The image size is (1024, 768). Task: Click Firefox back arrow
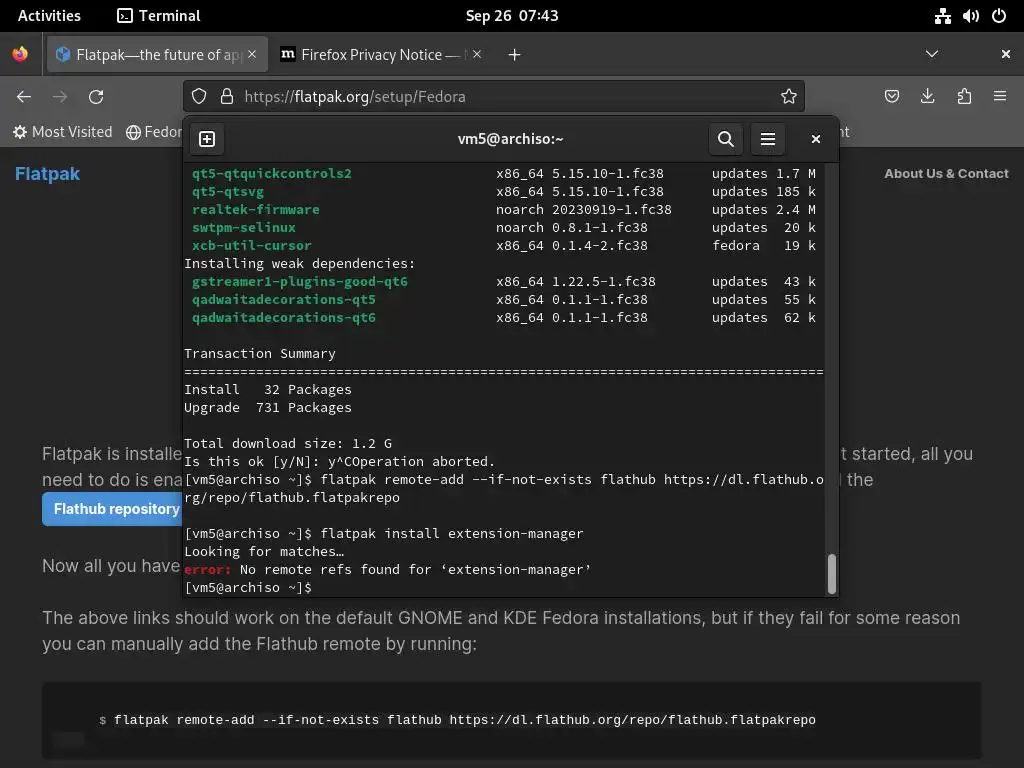point(24,97)
